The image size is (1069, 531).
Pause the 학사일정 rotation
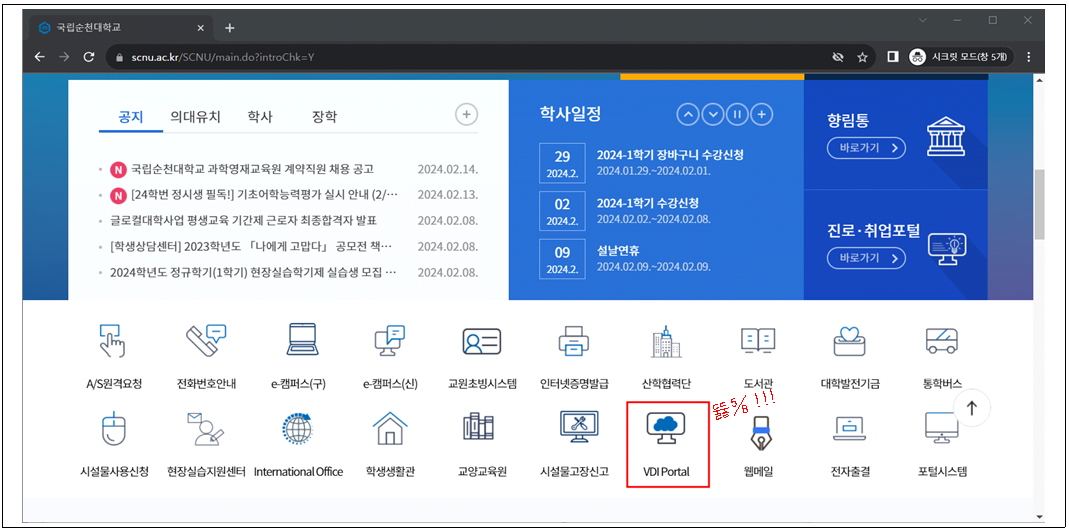[x=737, y=115]
